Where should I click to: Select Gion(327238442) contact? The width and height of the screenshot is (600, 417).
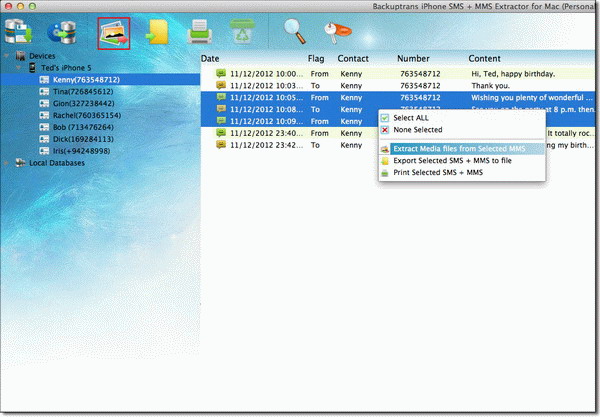(83, 103)
